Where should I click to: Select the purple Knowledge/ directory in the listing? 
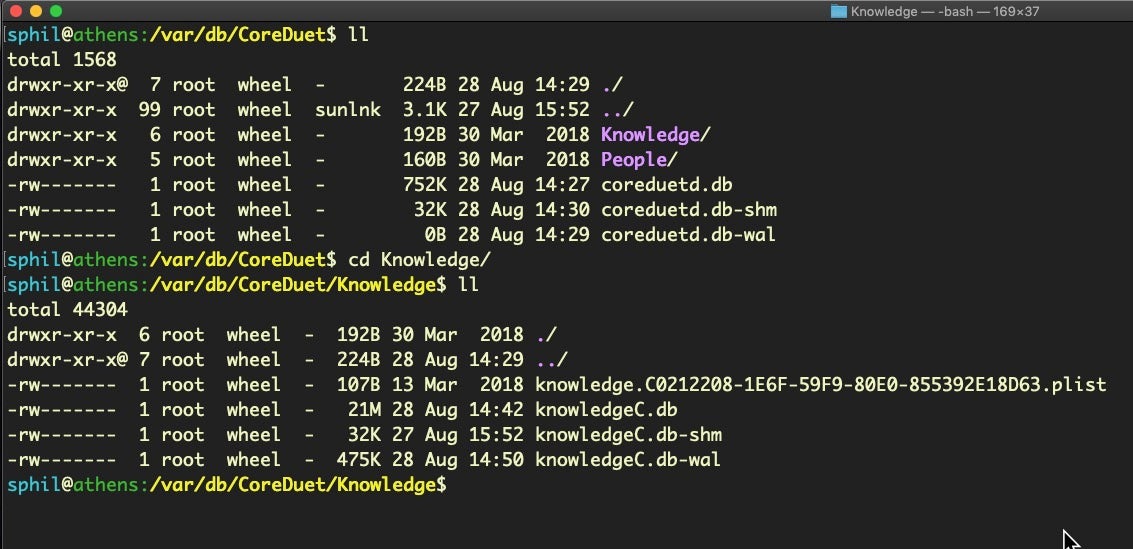(x=649, y=135)
